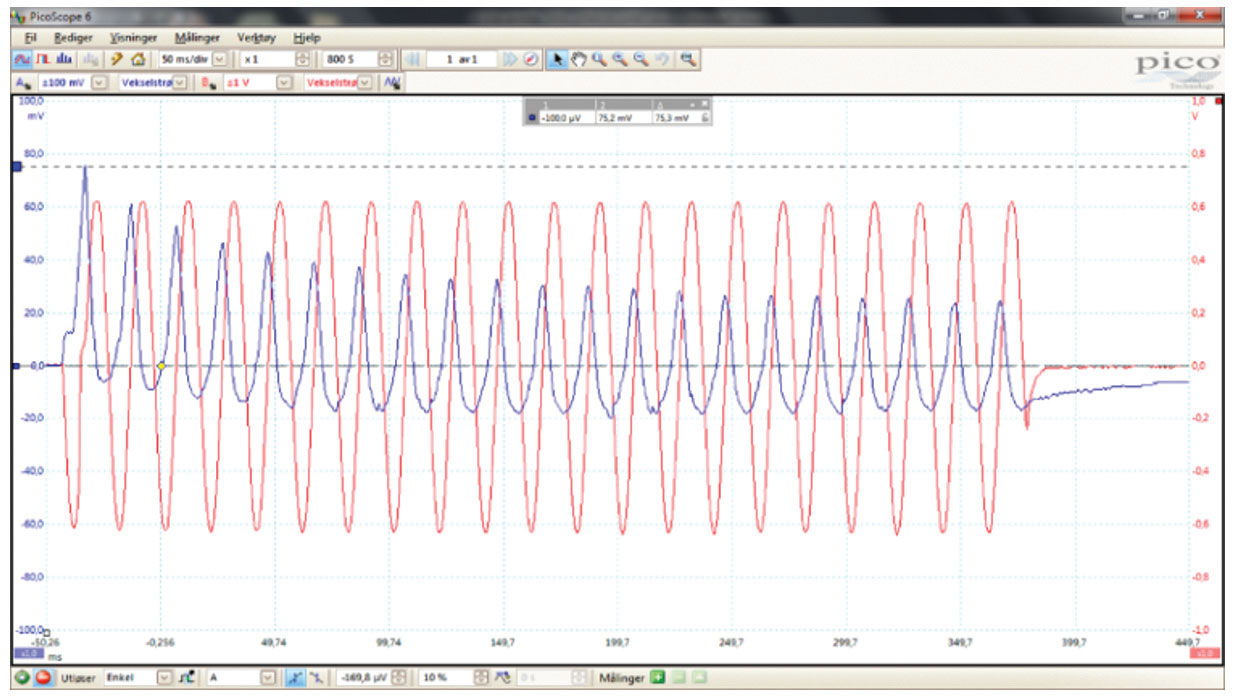Open the 50 ms/div timebase dropdown
The width and height of the screenshot is (1235, 698).
(x=220, y=60)
